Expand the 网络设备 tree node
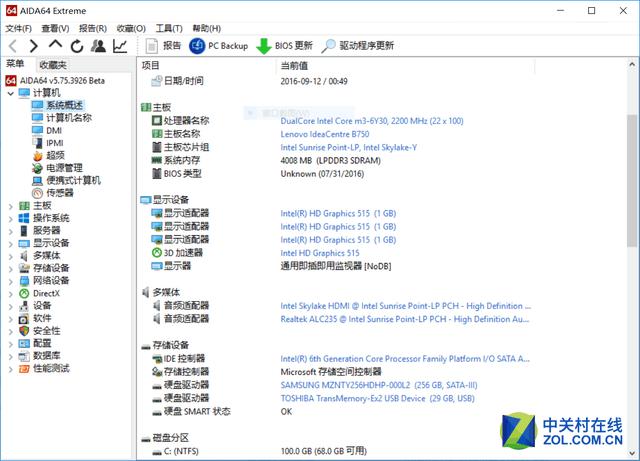 [x=11, y=281]
